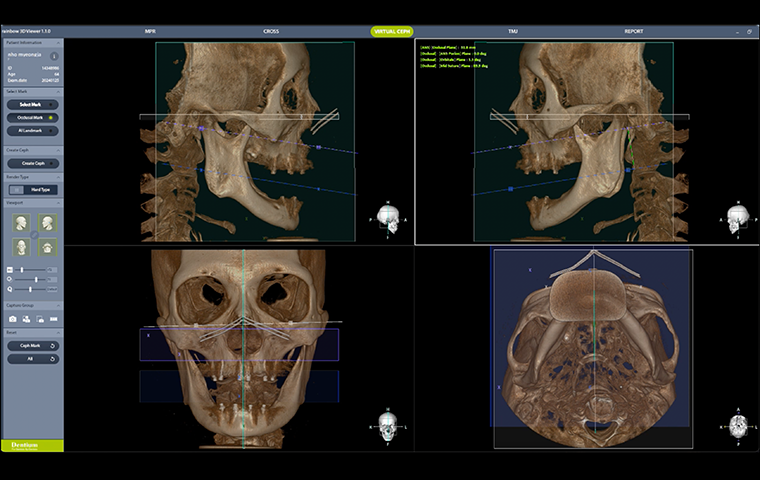Switch to the MPR tab
Viewport: 760px width, 480px height.
pyautogui.click(x=150, y=31)
